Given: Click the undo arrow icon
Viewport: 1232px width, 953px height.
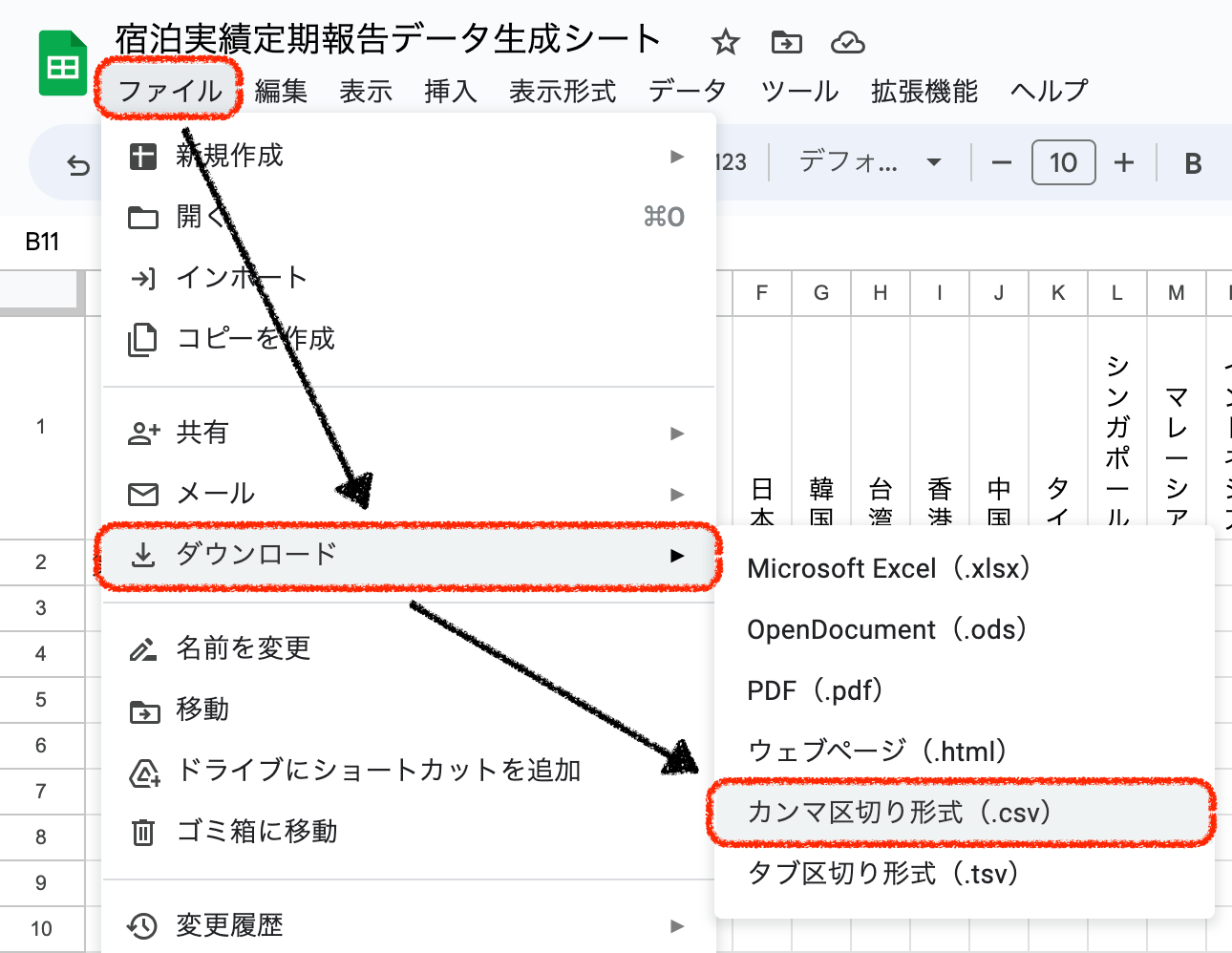Looking at the screenshot, I should click(x=78, y=165).
